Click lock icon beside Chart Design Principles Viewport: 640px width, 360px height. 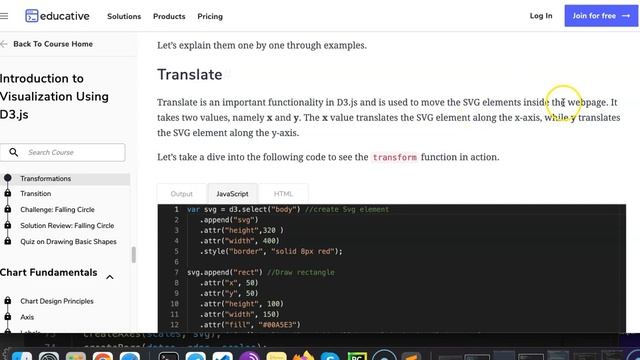(x=7, y=300)
